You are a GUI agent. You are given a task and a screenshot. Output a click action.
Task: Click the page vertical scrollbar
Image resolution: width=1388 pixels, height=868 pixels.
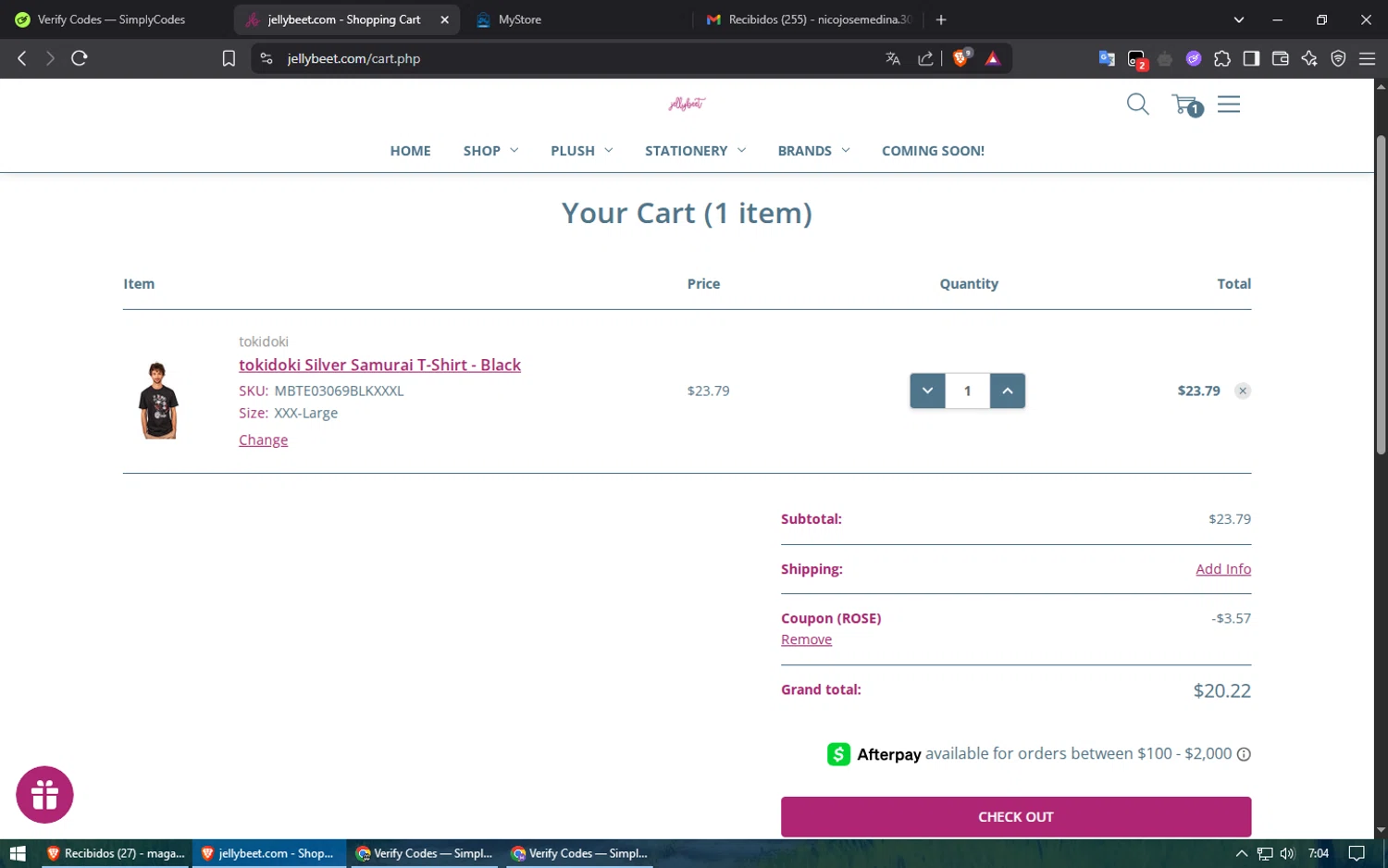coord(1381,294)
